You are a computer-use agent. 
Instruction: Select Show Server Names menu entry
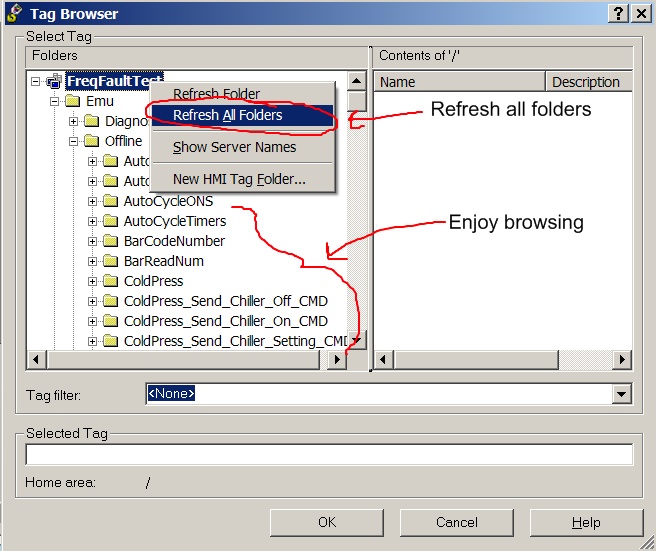pos(243,147)
